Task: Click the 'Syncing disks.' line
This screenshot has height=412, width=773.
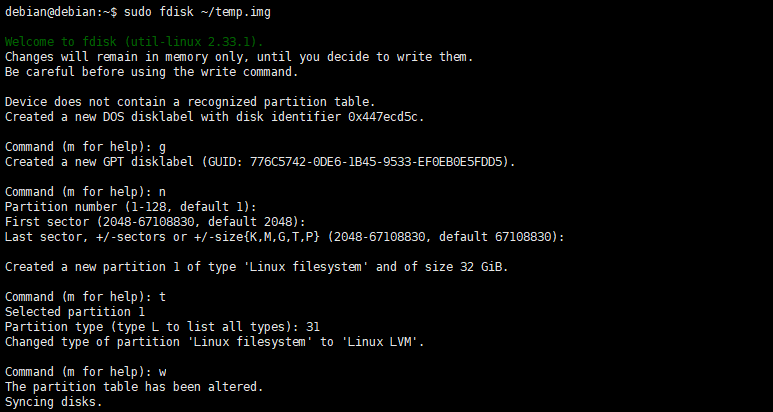Action: click(53, 401)
